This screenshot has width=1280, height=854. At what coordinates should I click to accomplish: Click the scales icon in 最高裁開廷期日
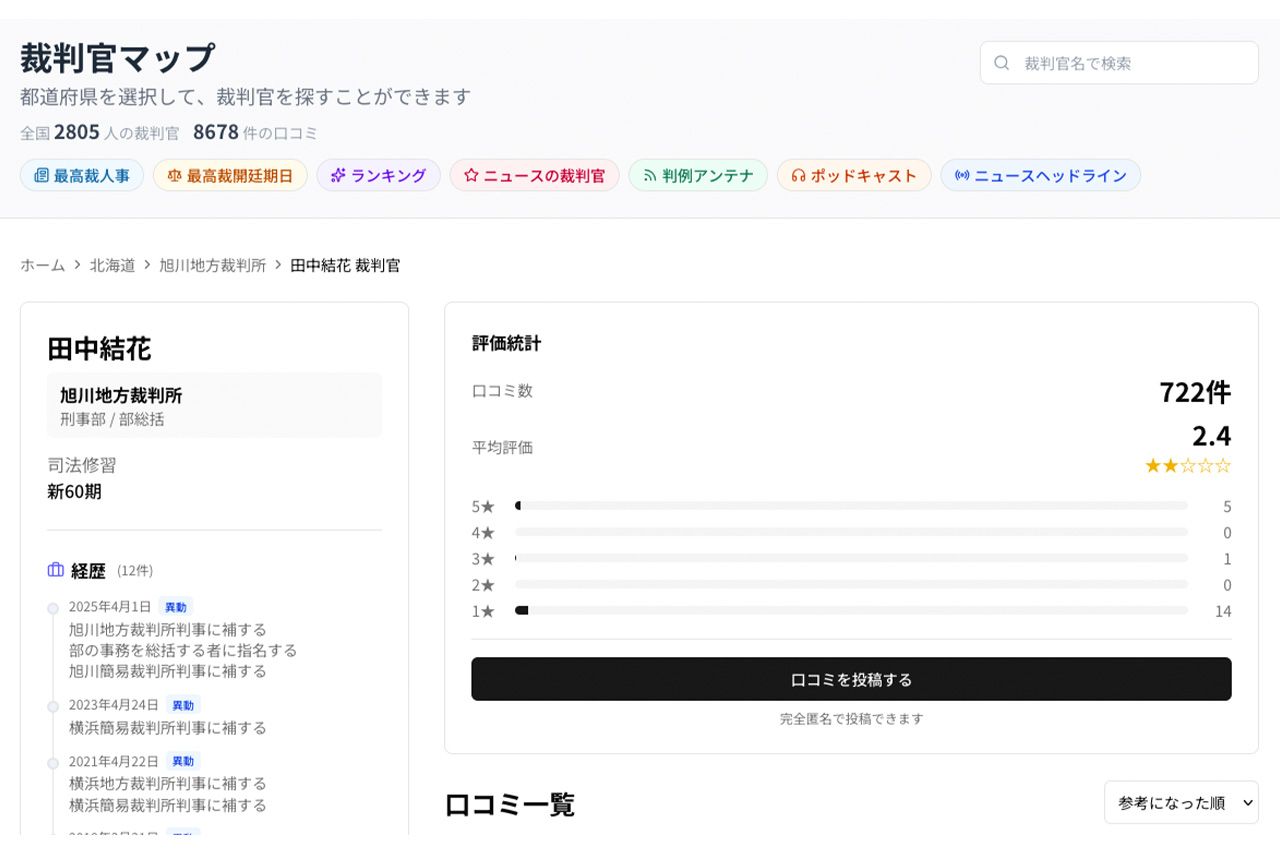pos(175,175)
